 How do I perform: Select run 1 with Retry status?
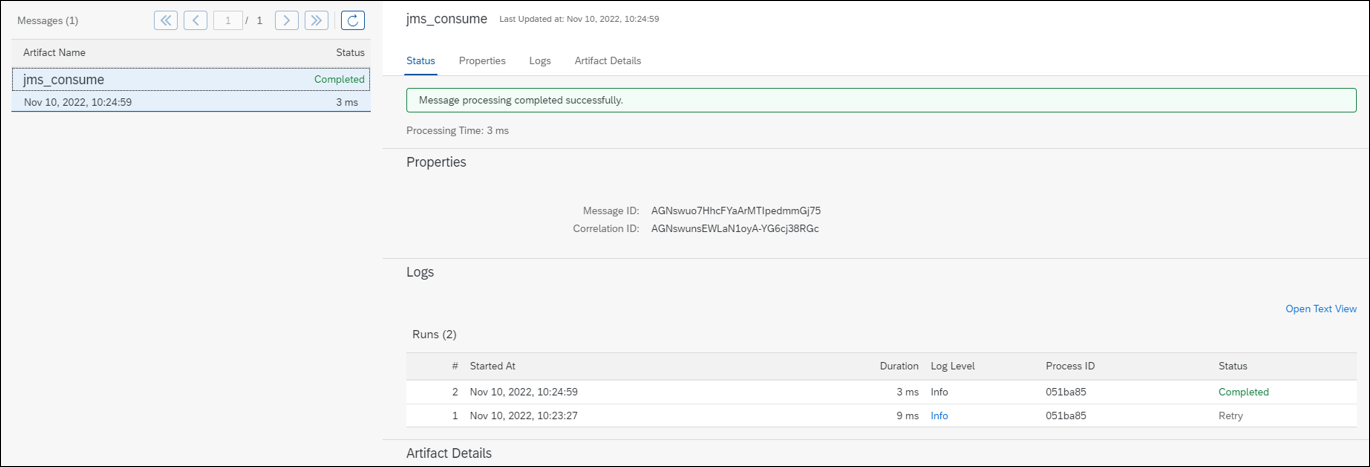pos(881,416)
